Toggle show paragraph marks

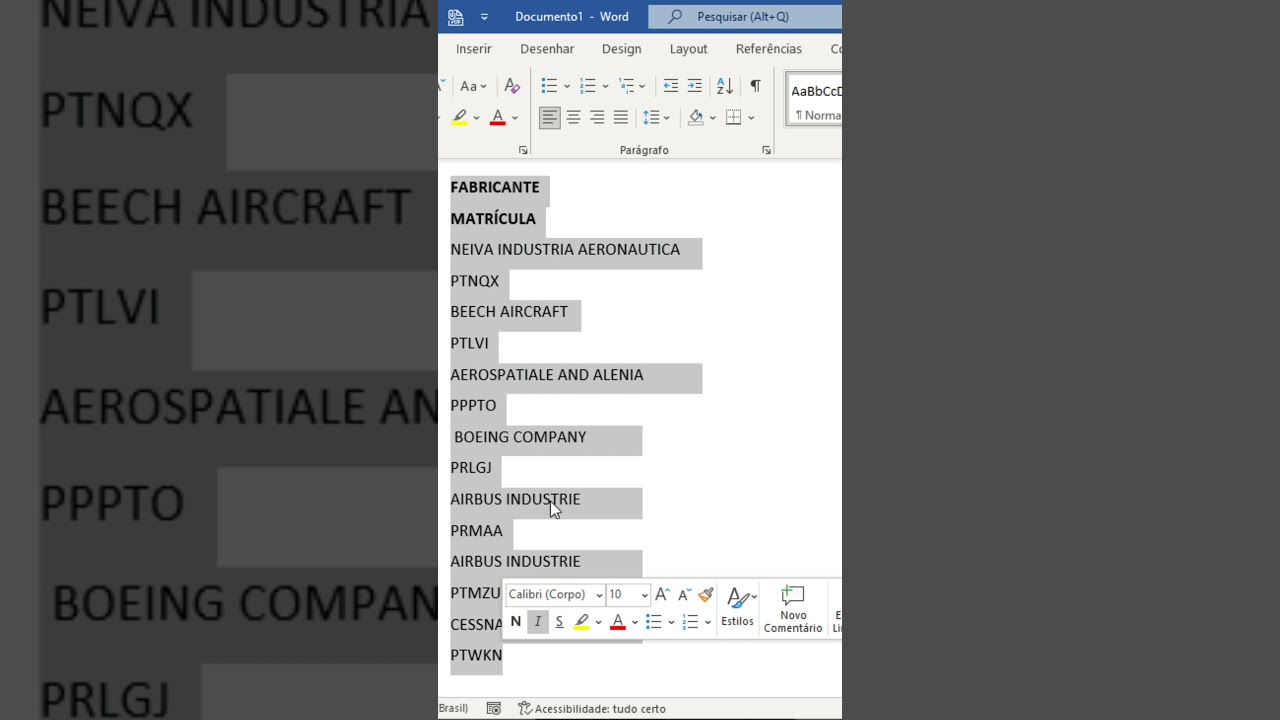[x=755, y=87]
